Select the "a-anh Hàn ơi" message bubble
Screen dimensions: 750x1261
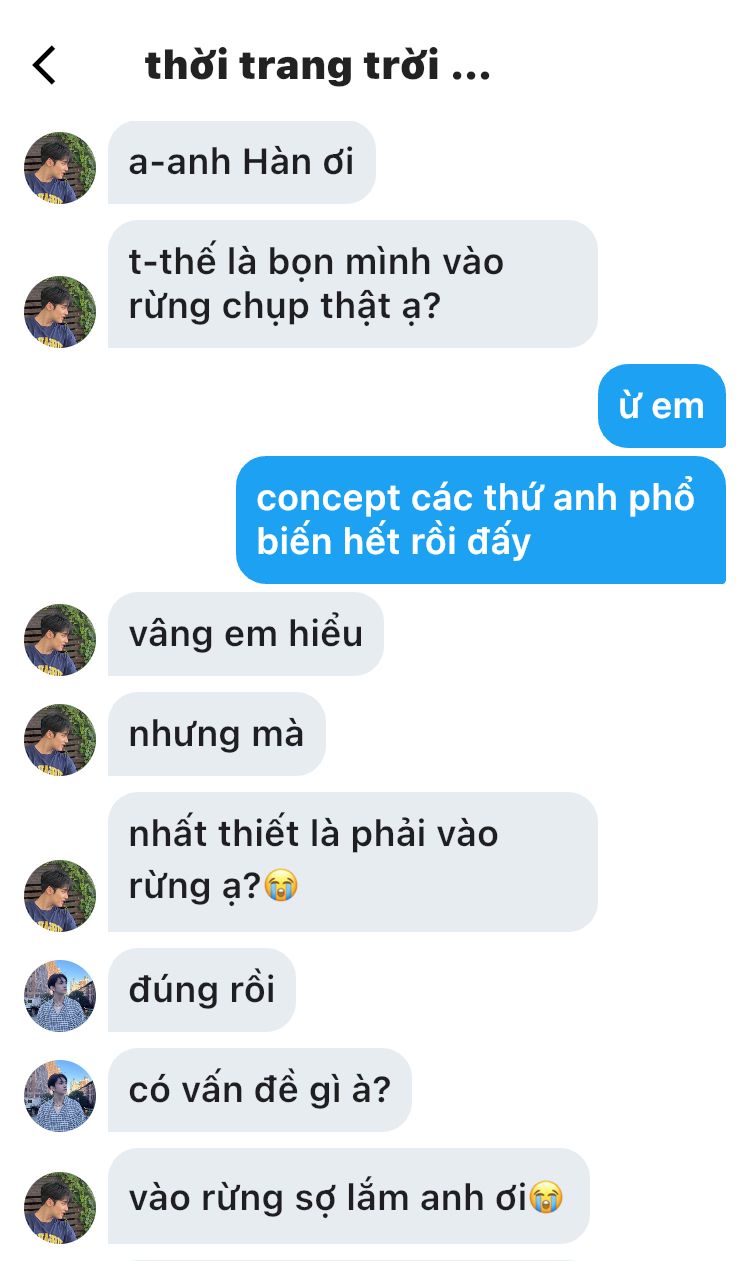pyautogui.click(x=242, y=162)
